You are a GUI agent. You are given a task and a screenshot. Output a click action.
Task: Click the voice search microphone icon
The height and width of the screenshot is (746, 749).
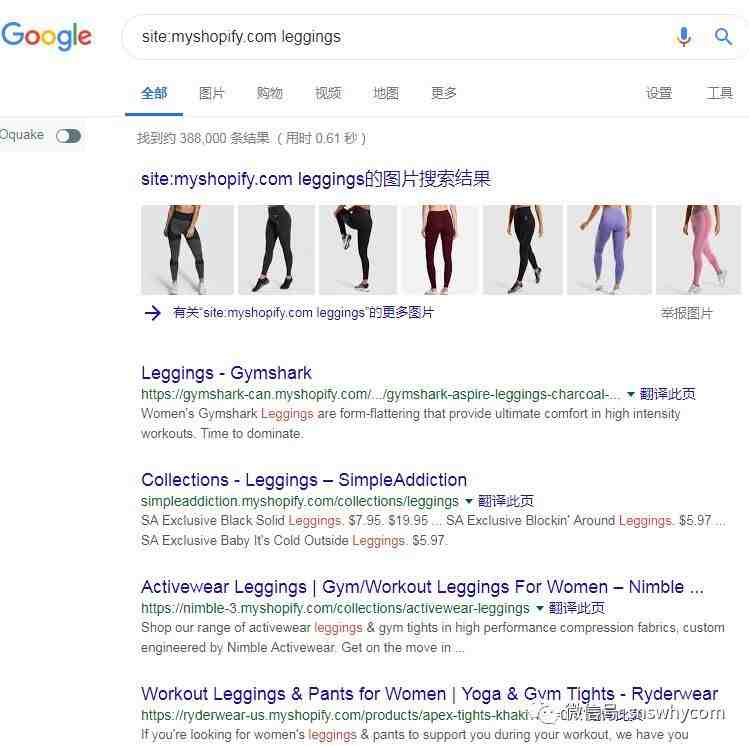point(684,36)
